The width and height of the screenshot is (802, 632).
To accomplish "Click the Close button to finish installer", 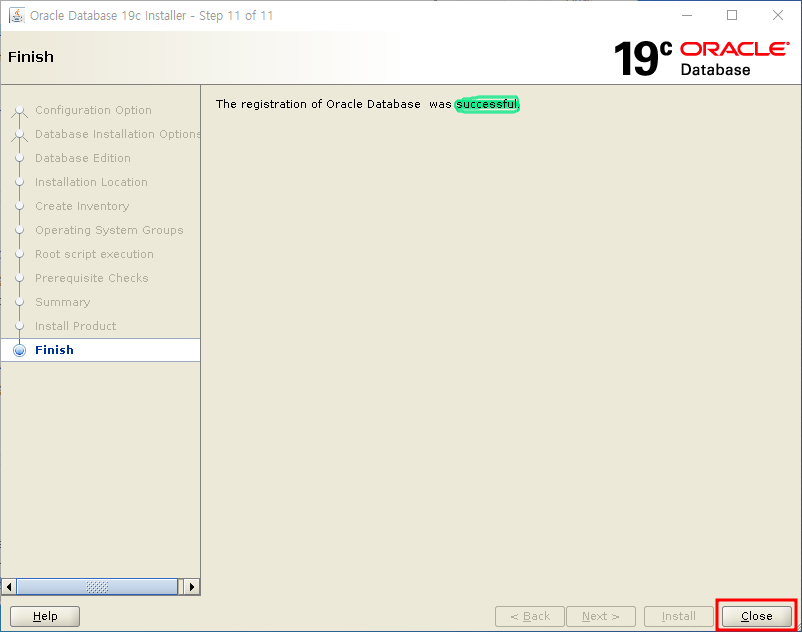I will pos(756,616).
